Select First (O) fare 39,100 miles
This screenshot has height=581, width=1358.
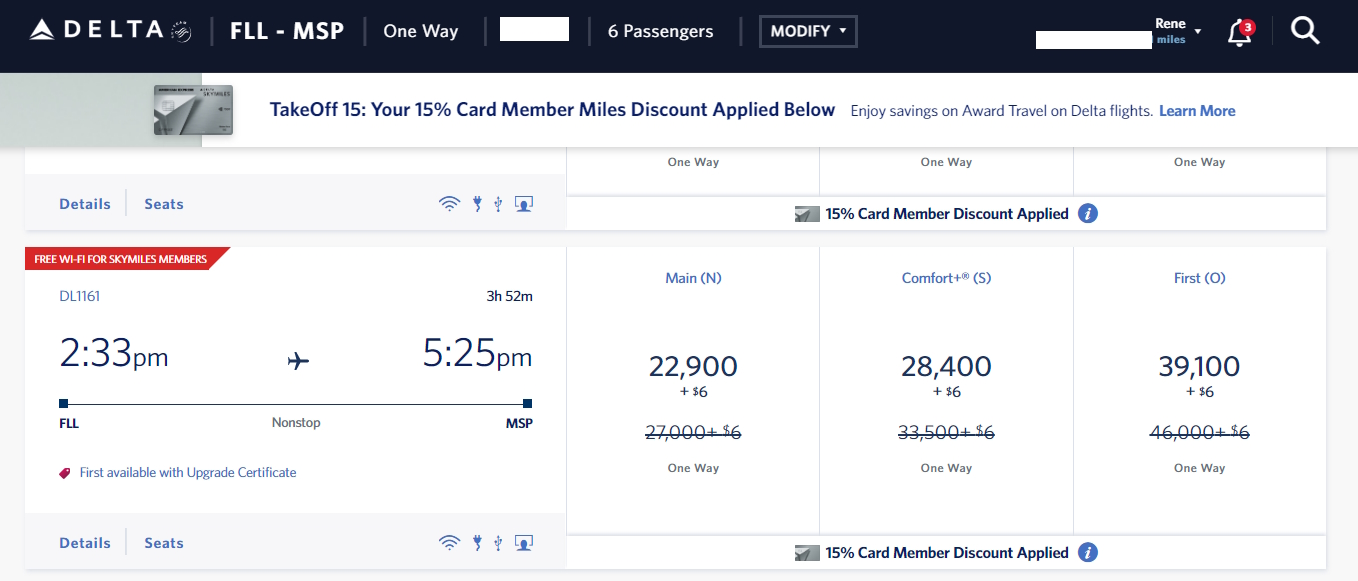pyautogui.click(x=1199, y=367)
